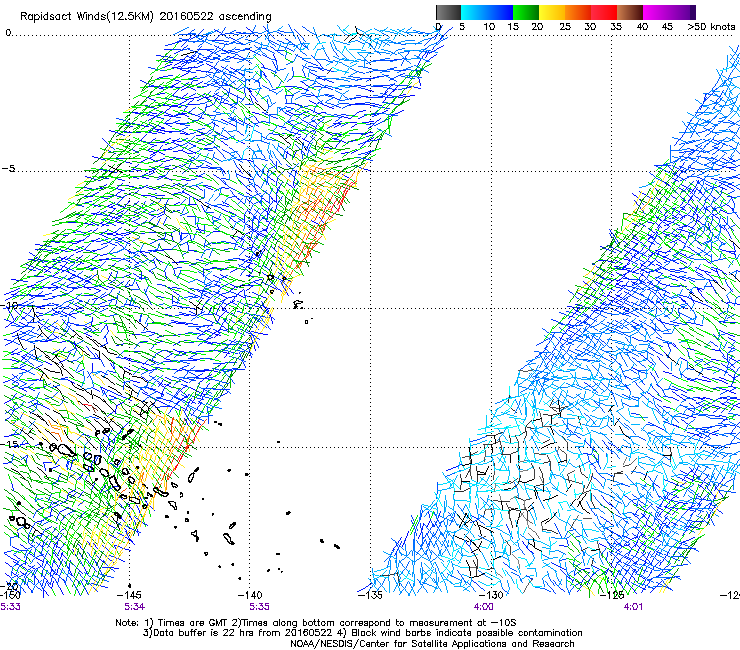This screenshot has height=650, width=740.
Task: Click the '>50 knots' legend label
Action: coord(711,27)
